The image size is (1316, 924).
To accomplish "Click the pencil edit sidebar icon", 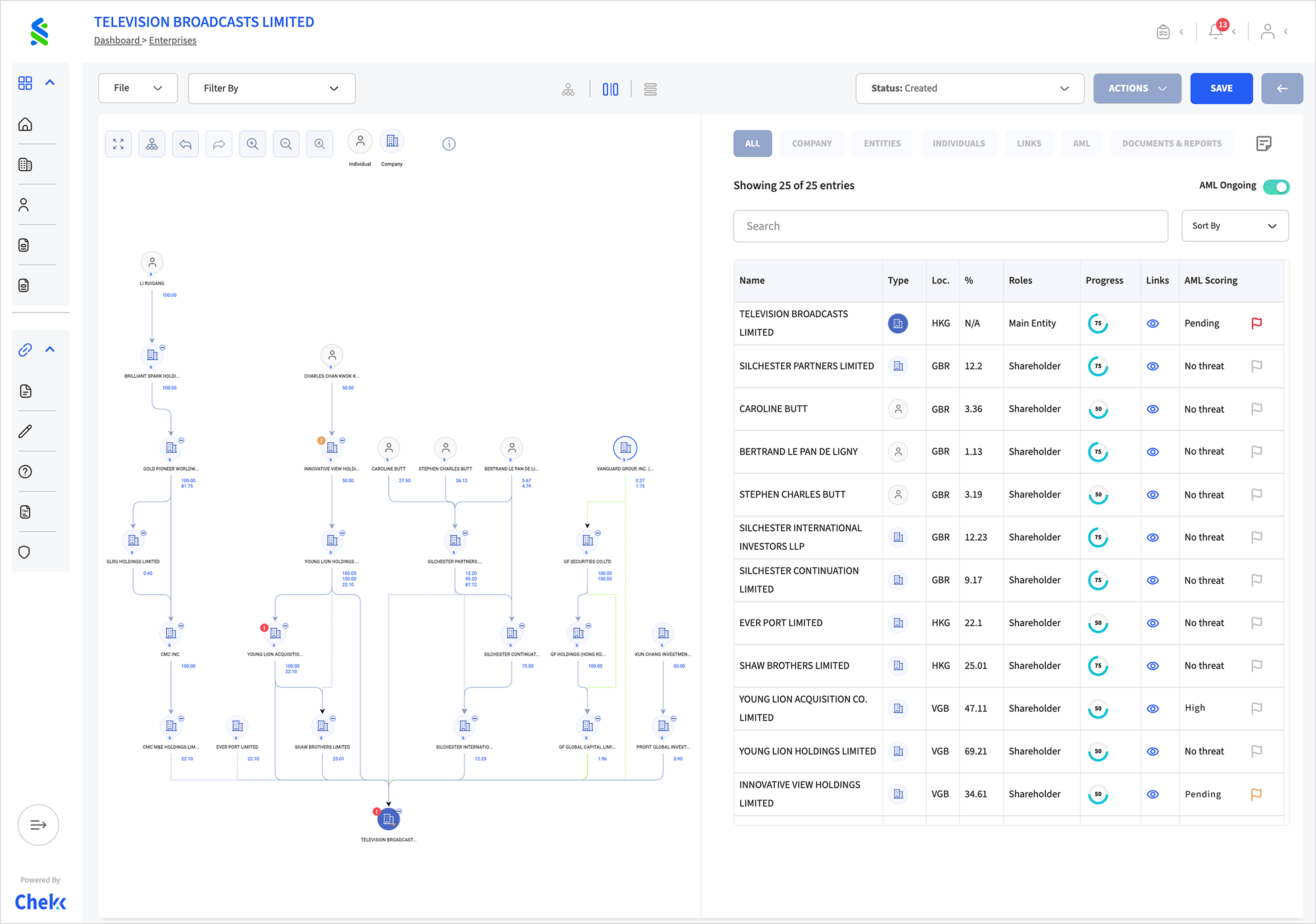I will pyautogui.click(x=25, y=431).
